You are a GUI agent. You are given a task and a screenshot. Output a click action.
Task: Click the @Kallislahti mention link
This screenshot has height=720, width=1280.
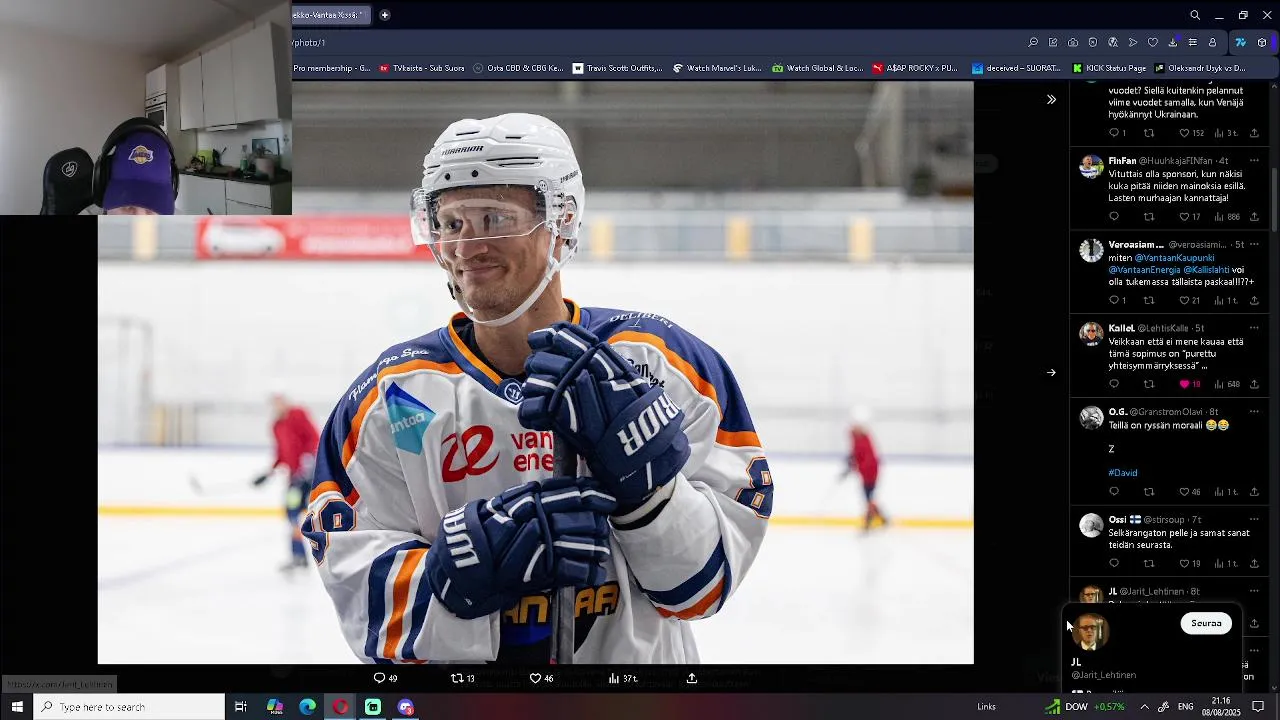click(x=1206, y=270)
